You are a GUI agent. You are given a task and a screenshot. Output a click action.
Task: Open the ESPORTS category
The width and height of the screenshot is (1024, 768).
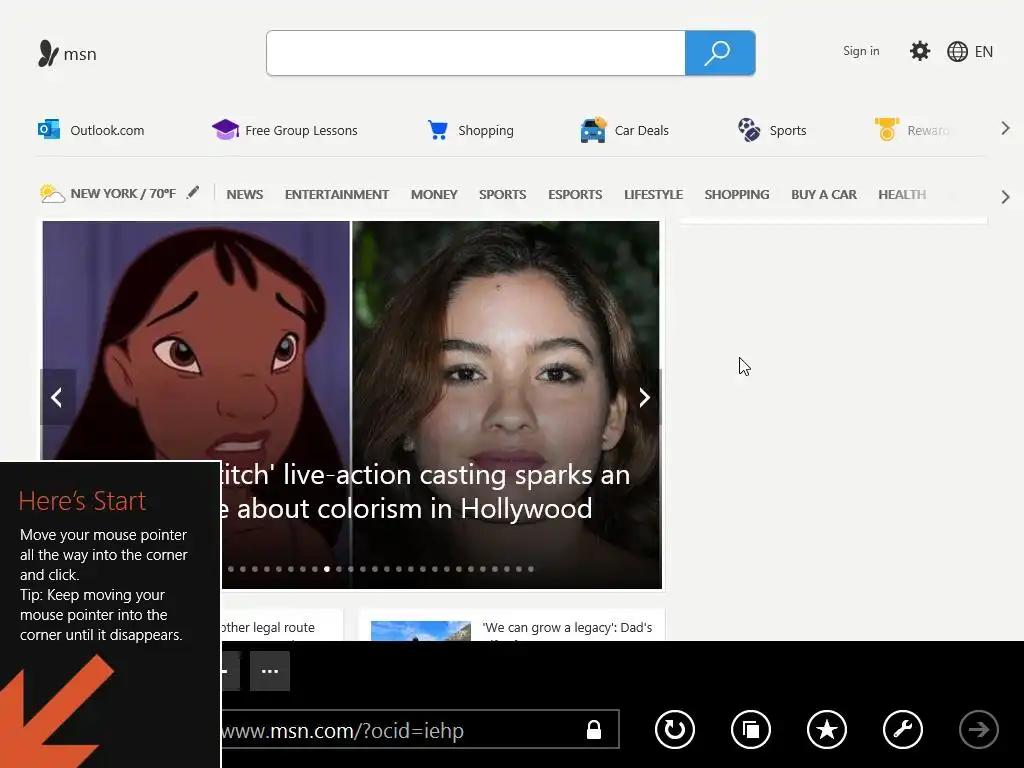tap(575, 195)
